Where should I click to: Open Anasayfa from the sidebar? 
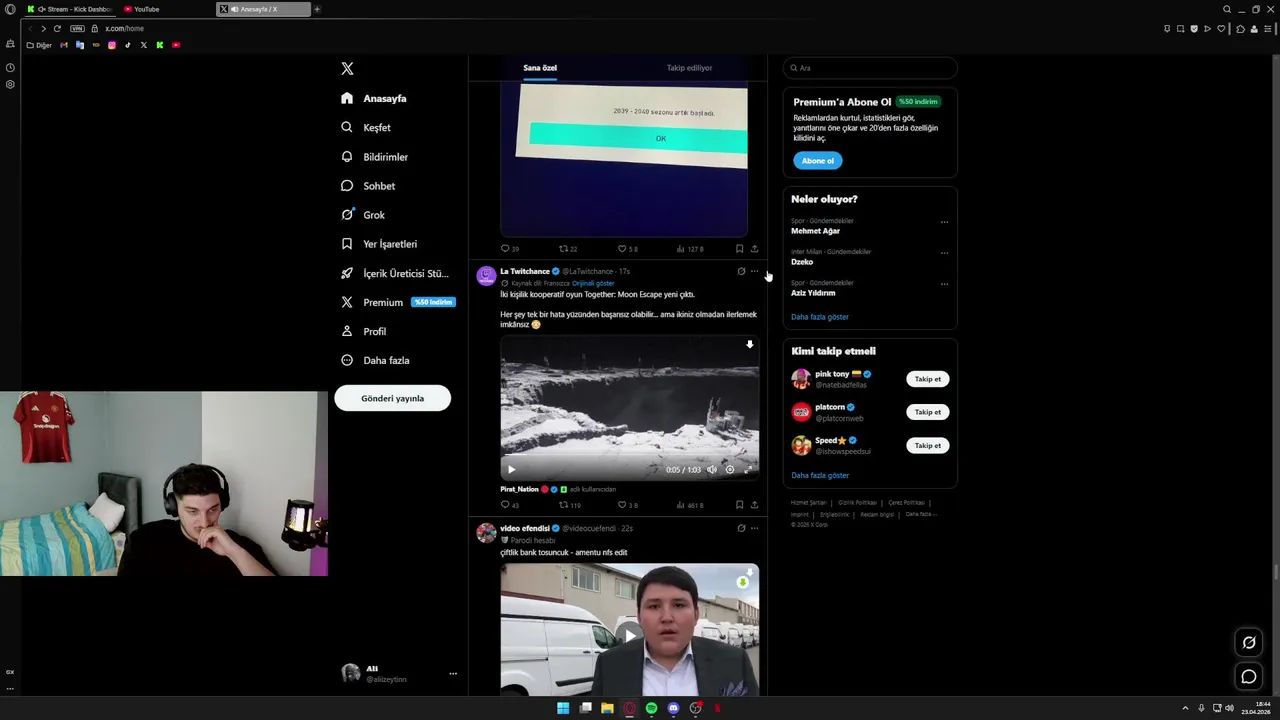[x=373, y=98]
